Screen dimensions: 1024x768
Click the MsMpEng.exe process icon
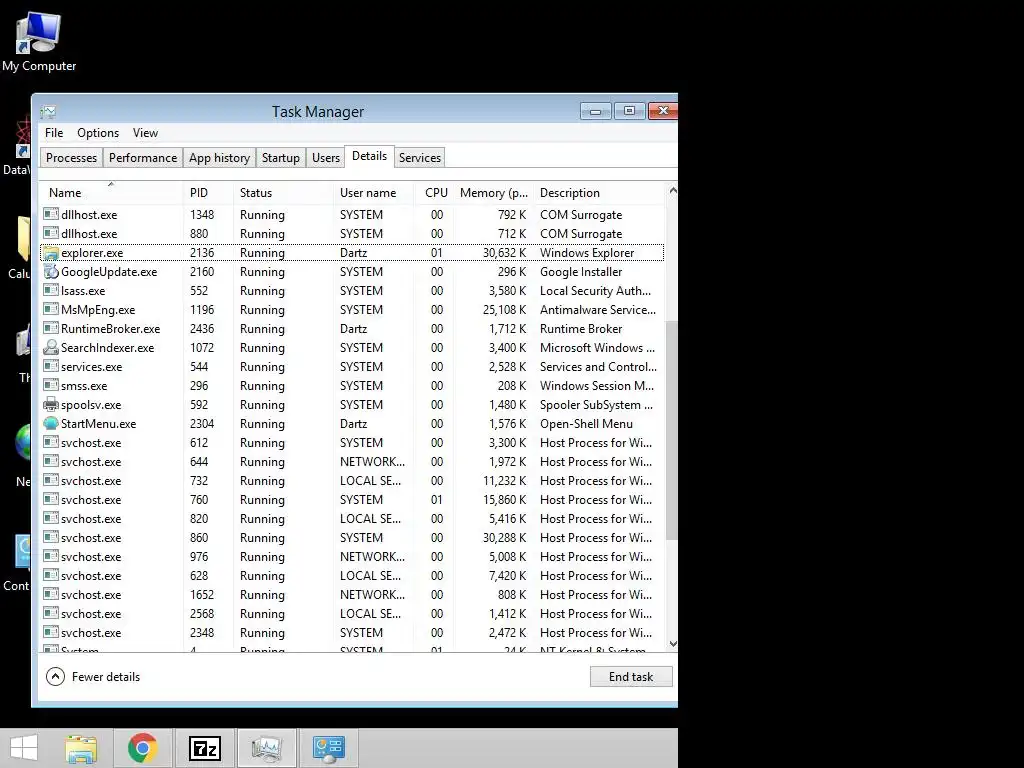pos(51,310)
